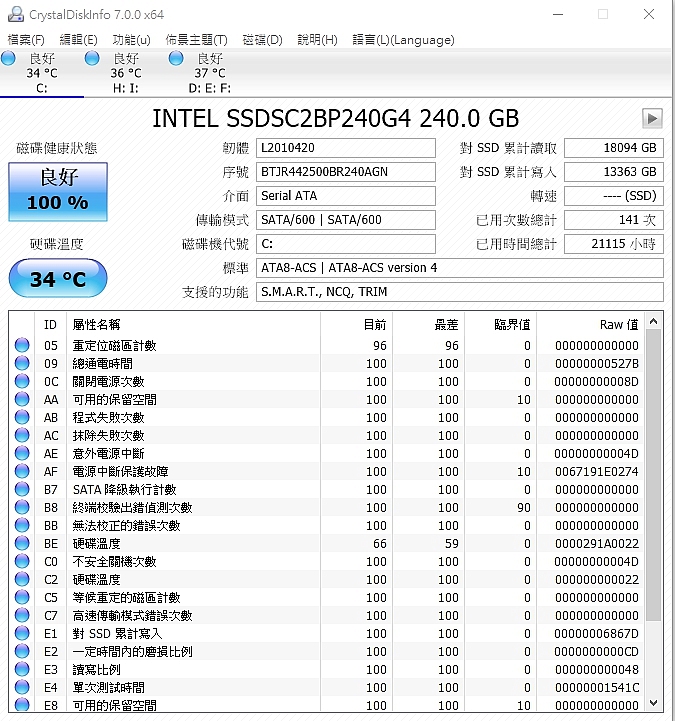
Task: Click the 屬性名稱 column header
Action: (194, 325)
